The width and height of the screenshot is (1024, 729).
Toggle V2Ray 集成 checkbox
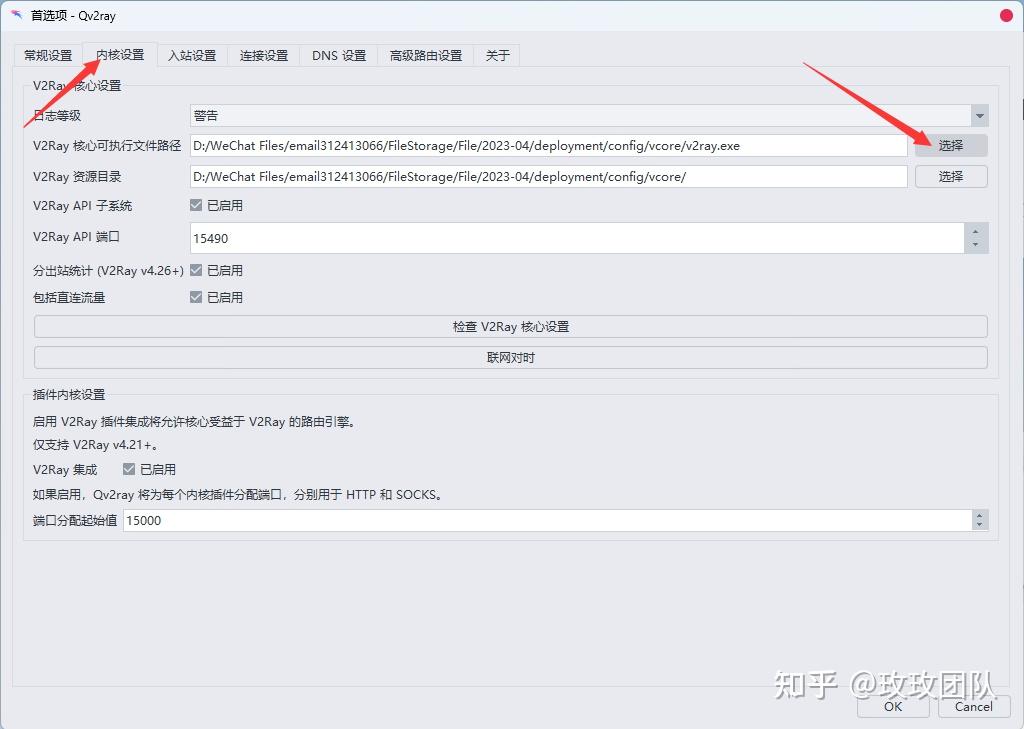tap(129, 469)
